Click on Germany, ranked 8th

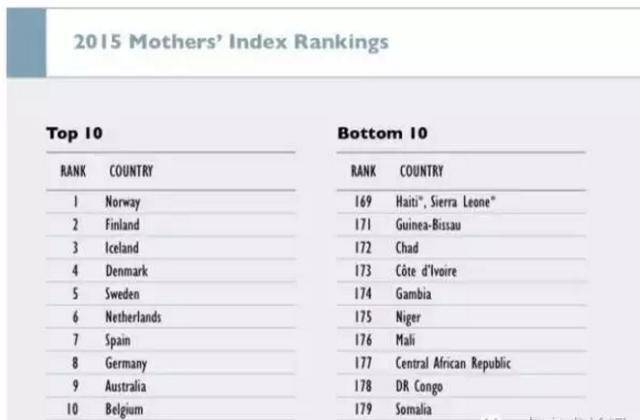126,363
